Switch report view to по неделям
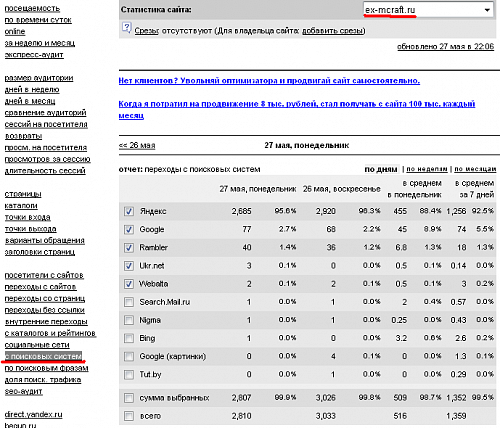Viewport: 500px width, 428px height. point(427,169)
